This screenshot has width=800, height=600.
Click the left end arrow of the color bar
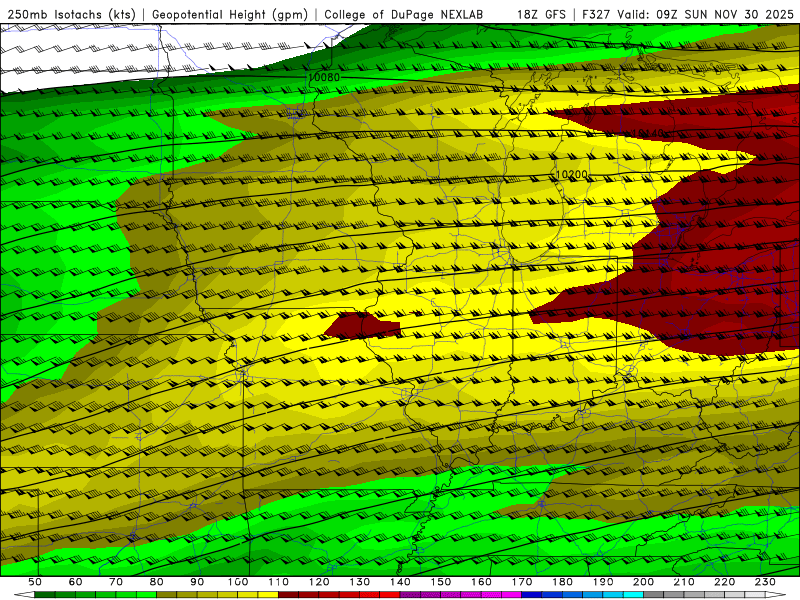[24, 595]
